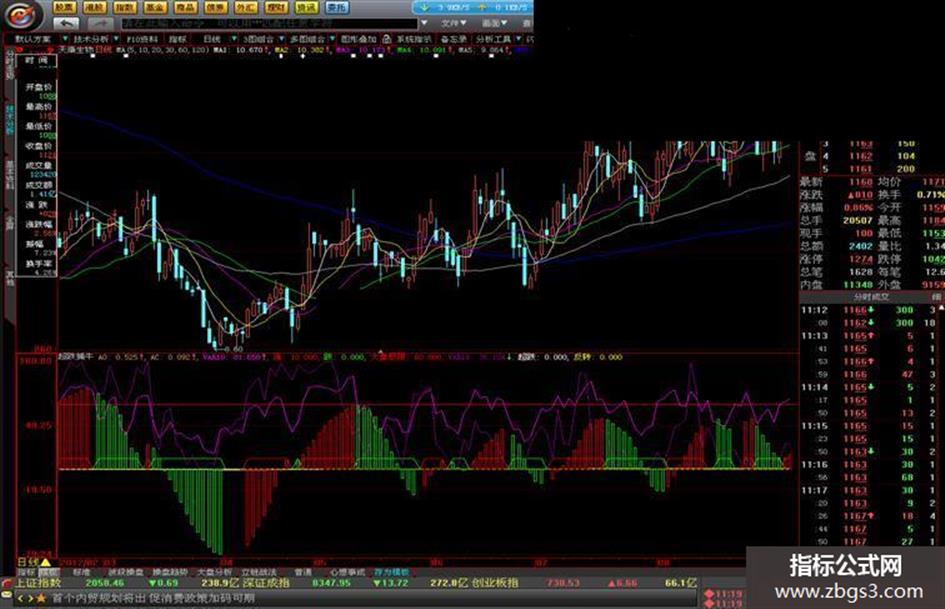Open the 指数 button
The height and width of the screenshot is (609, 945).
(124, 7)
